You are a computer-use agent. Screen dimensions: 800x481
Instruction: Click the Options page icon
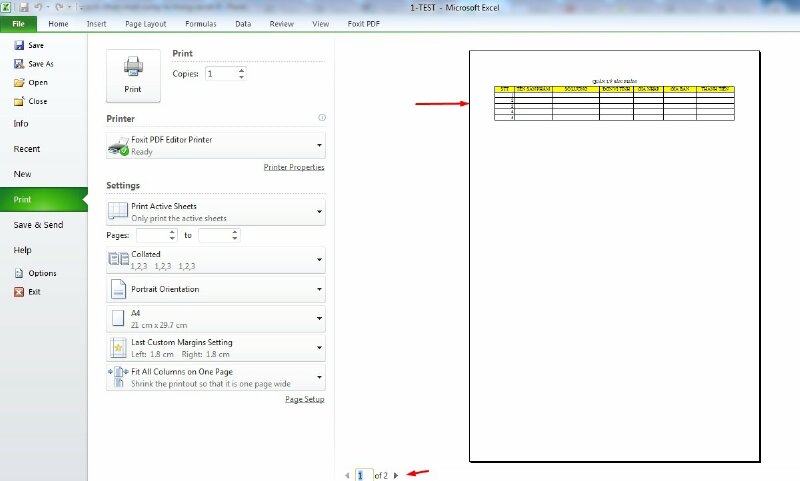[x=19, y=273]
